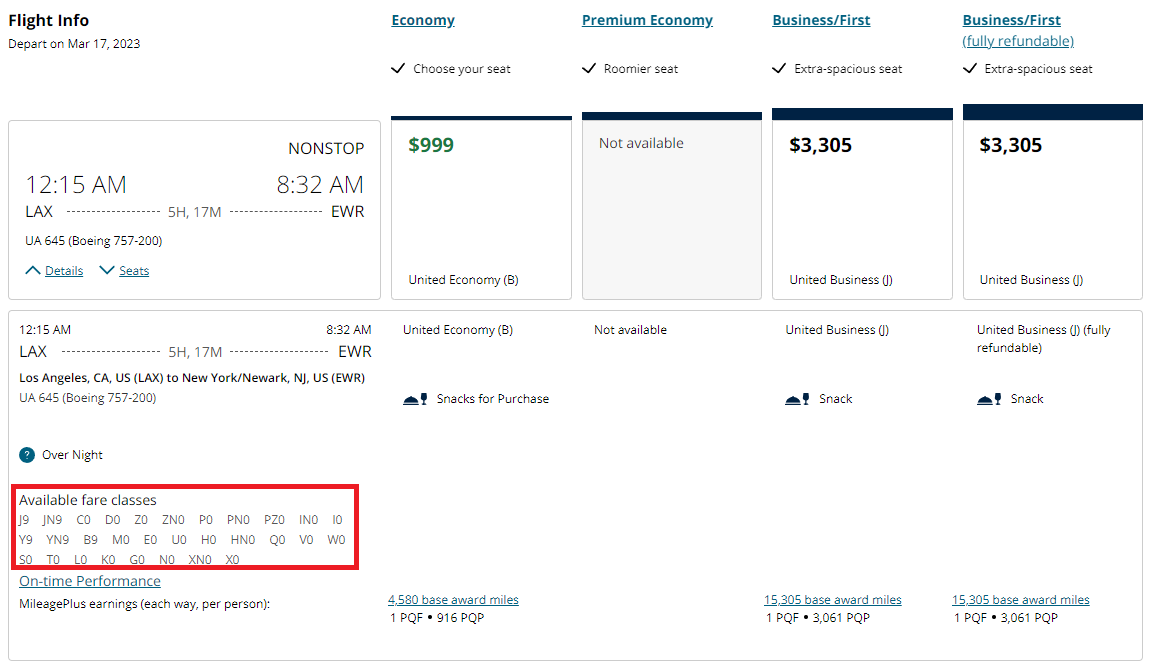
Task: Open the Economy column header
Action: coord(422,19)
